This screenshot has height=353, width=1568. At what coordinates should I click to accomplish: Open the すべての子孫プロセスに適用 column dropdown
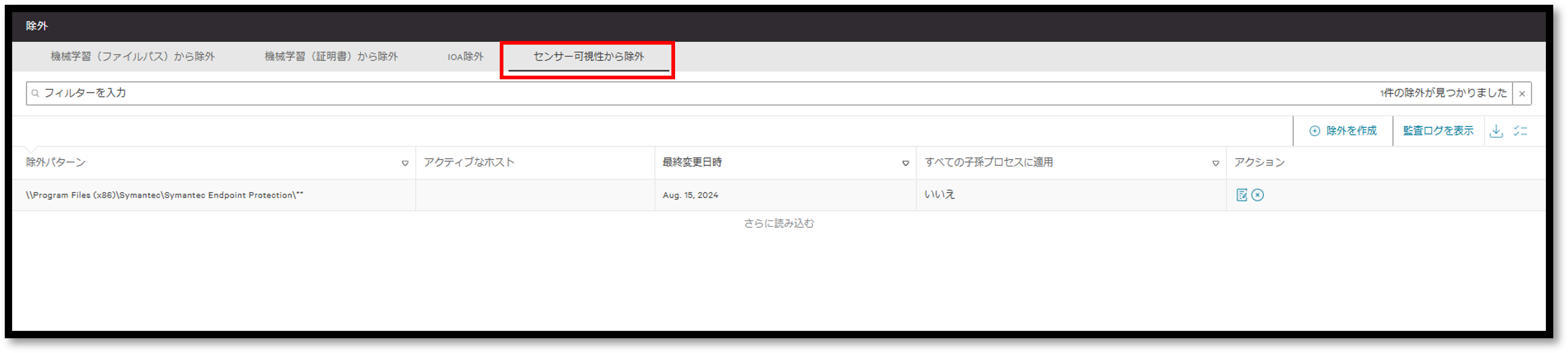1216,163
